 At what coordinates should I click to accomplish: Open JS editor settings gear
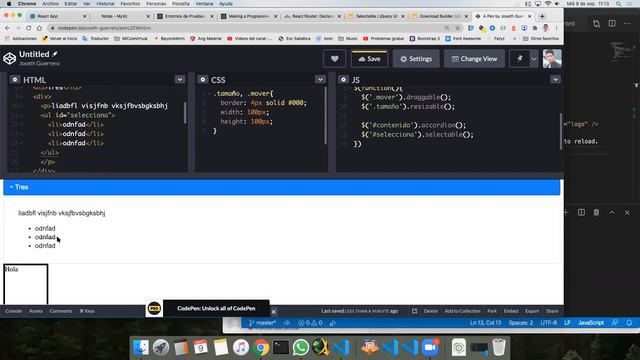tap(343, 80)
